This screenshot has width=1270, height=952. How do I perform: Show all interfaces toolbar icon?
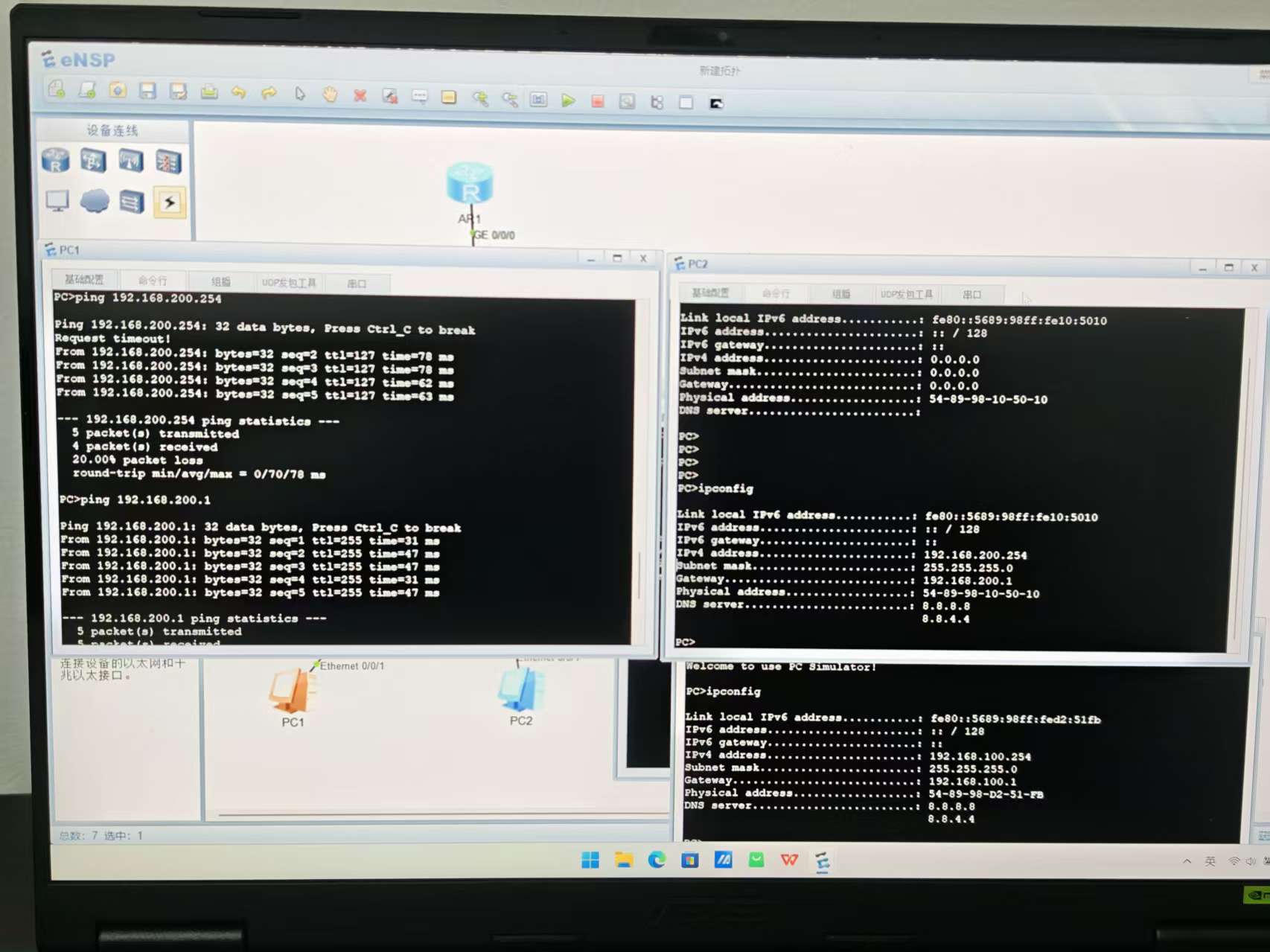point(657,103)
